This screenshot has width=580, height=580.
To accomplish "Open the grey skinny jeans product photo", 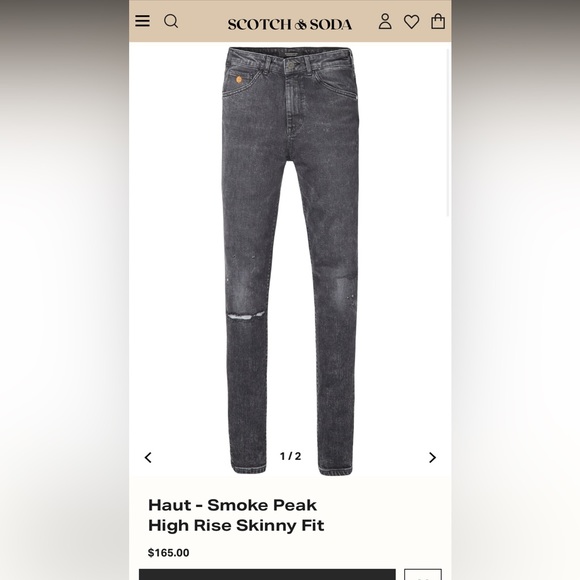I will click(290, 261).
